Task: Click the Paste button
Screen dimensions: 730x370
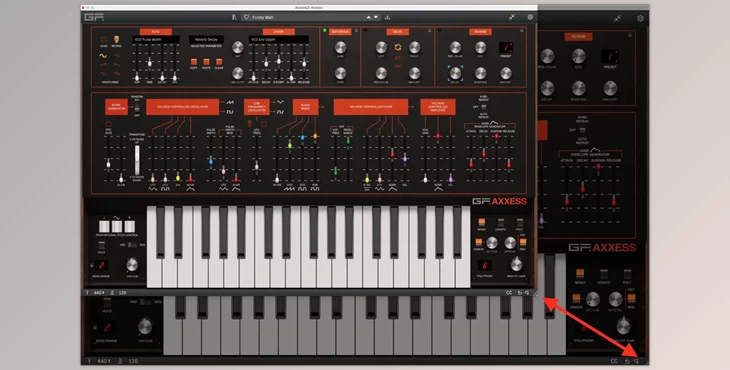Action: coord(206,62)
